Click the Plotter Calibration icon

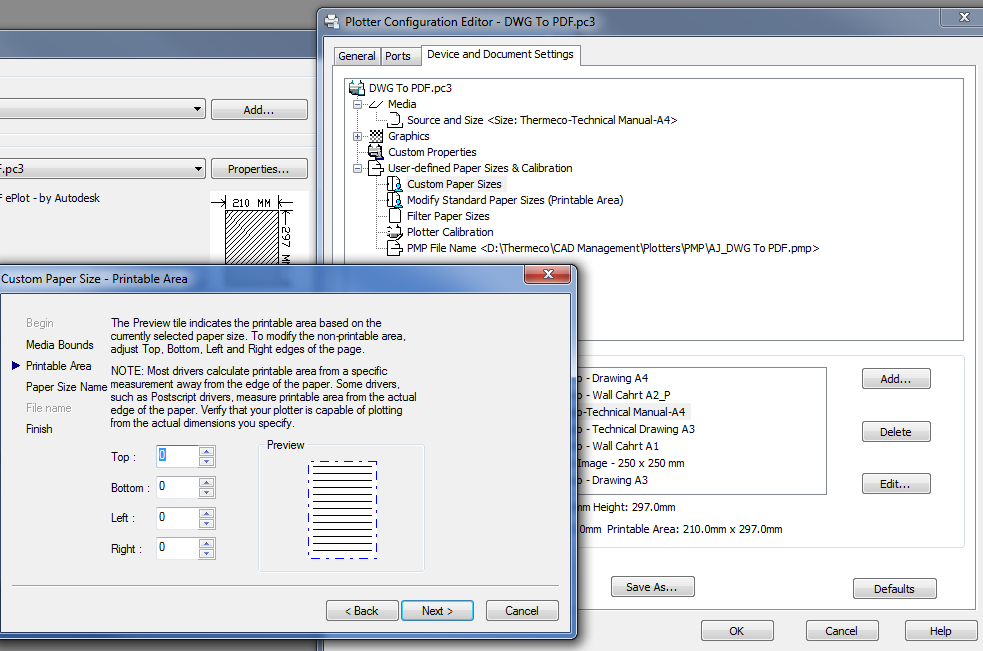[394, 232]
